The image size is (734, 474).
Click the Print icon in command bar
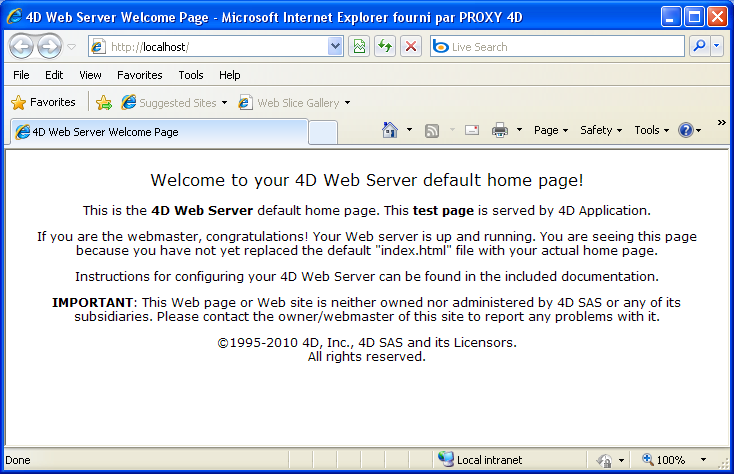[x=500, y=130]
